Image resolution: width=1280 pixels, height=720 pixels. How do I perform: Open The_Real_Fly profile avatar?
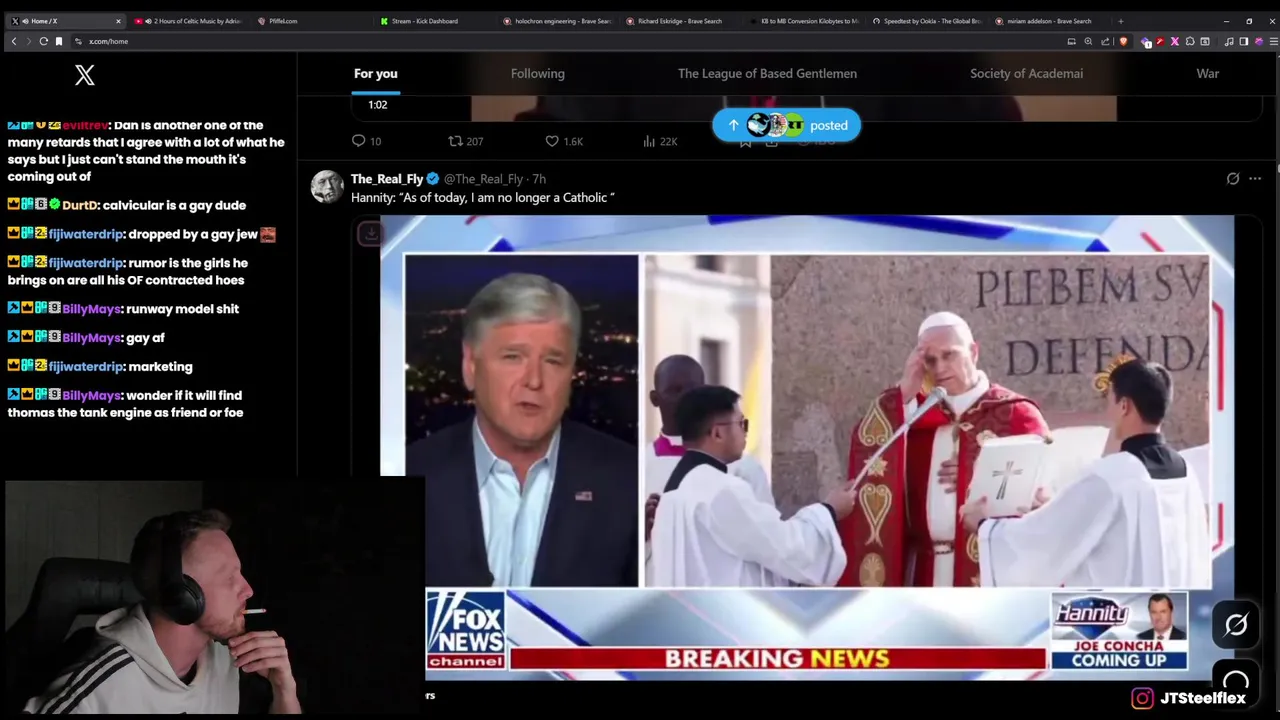pos(327,187)
